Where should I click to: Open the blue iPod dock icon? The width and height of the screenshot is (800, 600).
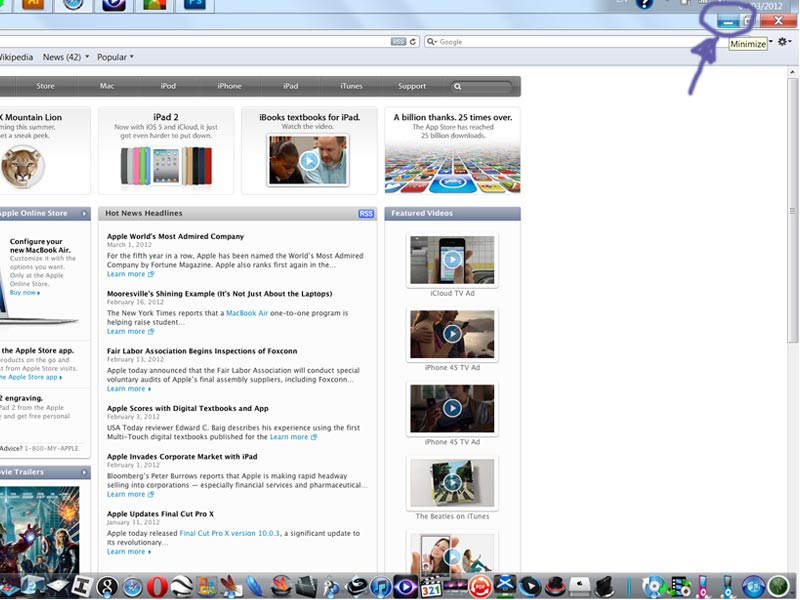(x=728, y=586)
